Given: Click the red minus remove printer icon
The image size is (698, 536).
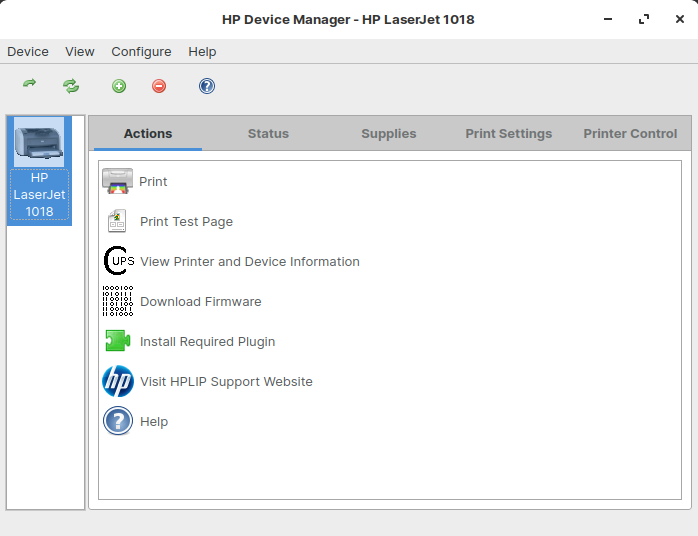Looking at the screenshot, I should pos(159,86).
